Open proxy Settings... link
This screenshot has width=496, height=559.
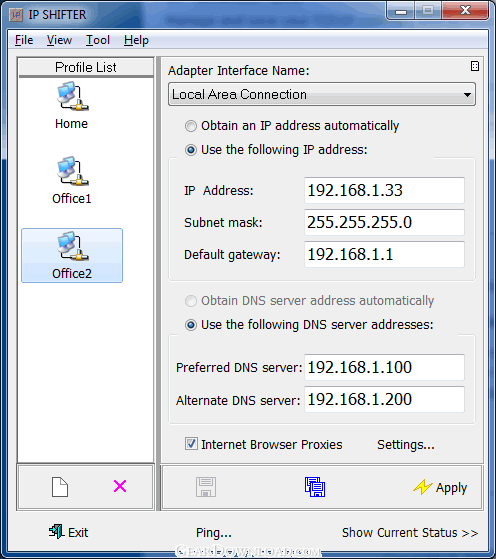coord(406,445)
